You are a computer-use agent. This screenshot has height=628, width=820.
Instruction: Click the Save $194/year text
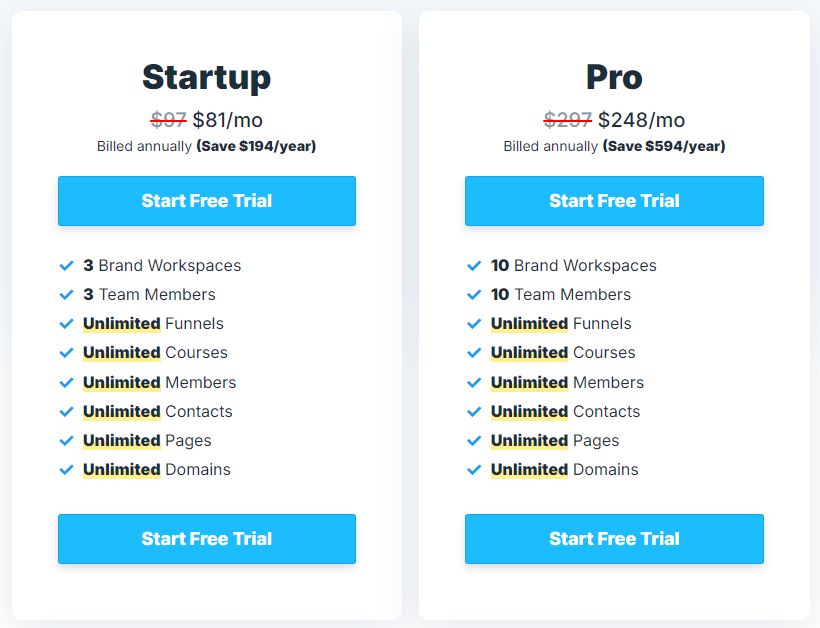(256, 146)
